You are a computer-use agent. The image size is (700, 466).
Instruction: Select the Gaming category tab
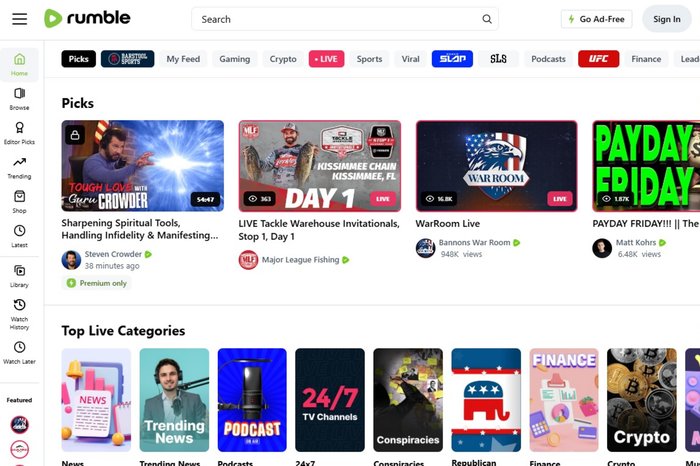235,59
